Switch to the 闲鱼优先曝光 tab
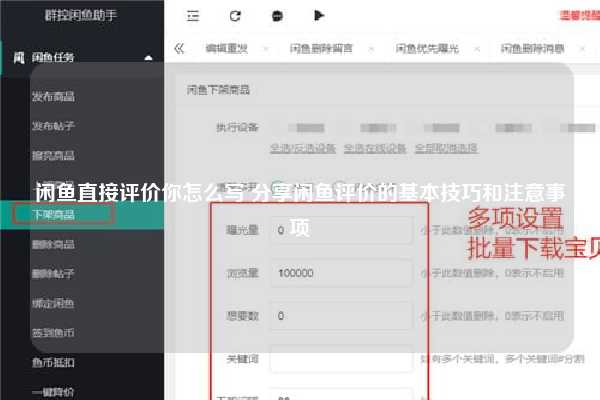600x400 pixels. pyautogui.click(x=427, y=49)
